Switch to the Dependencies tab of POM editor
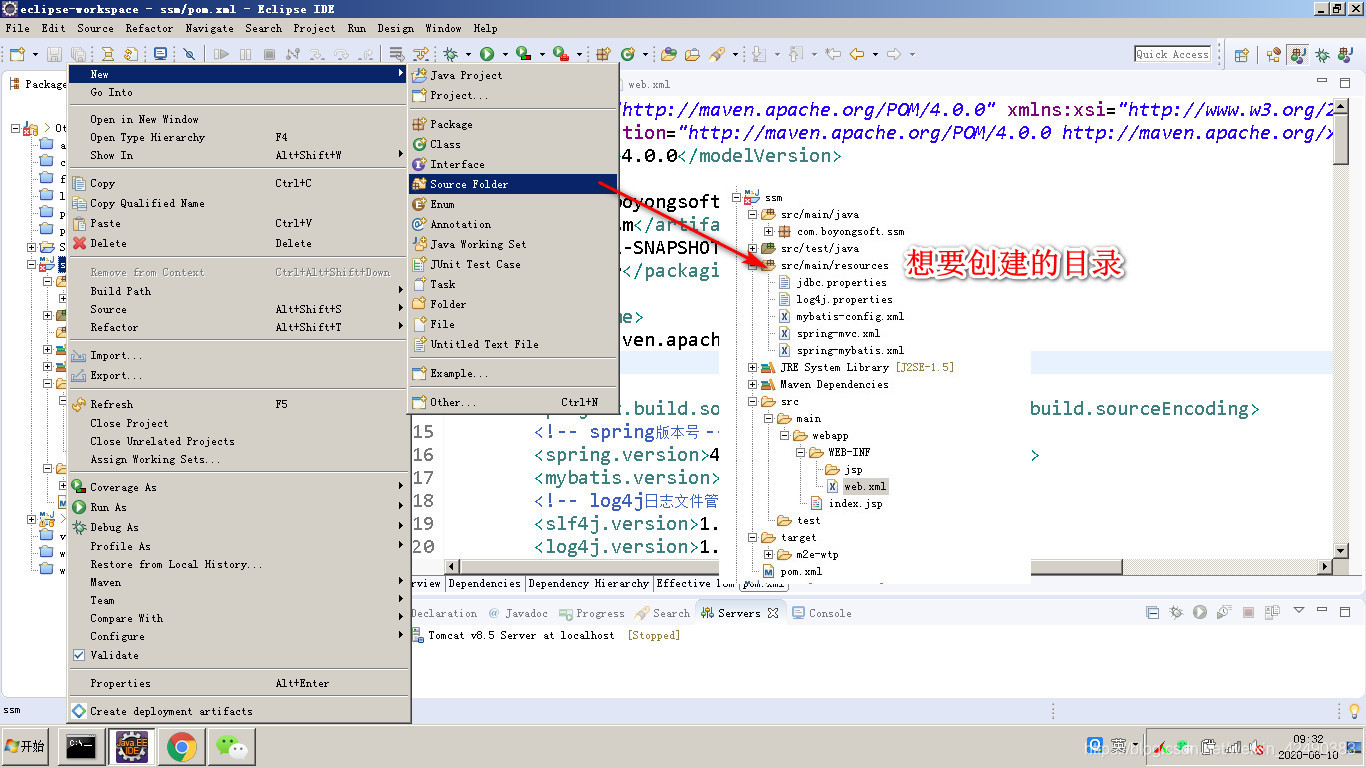The height and width of the screenshot is (768, 1366). pos(484,583)
